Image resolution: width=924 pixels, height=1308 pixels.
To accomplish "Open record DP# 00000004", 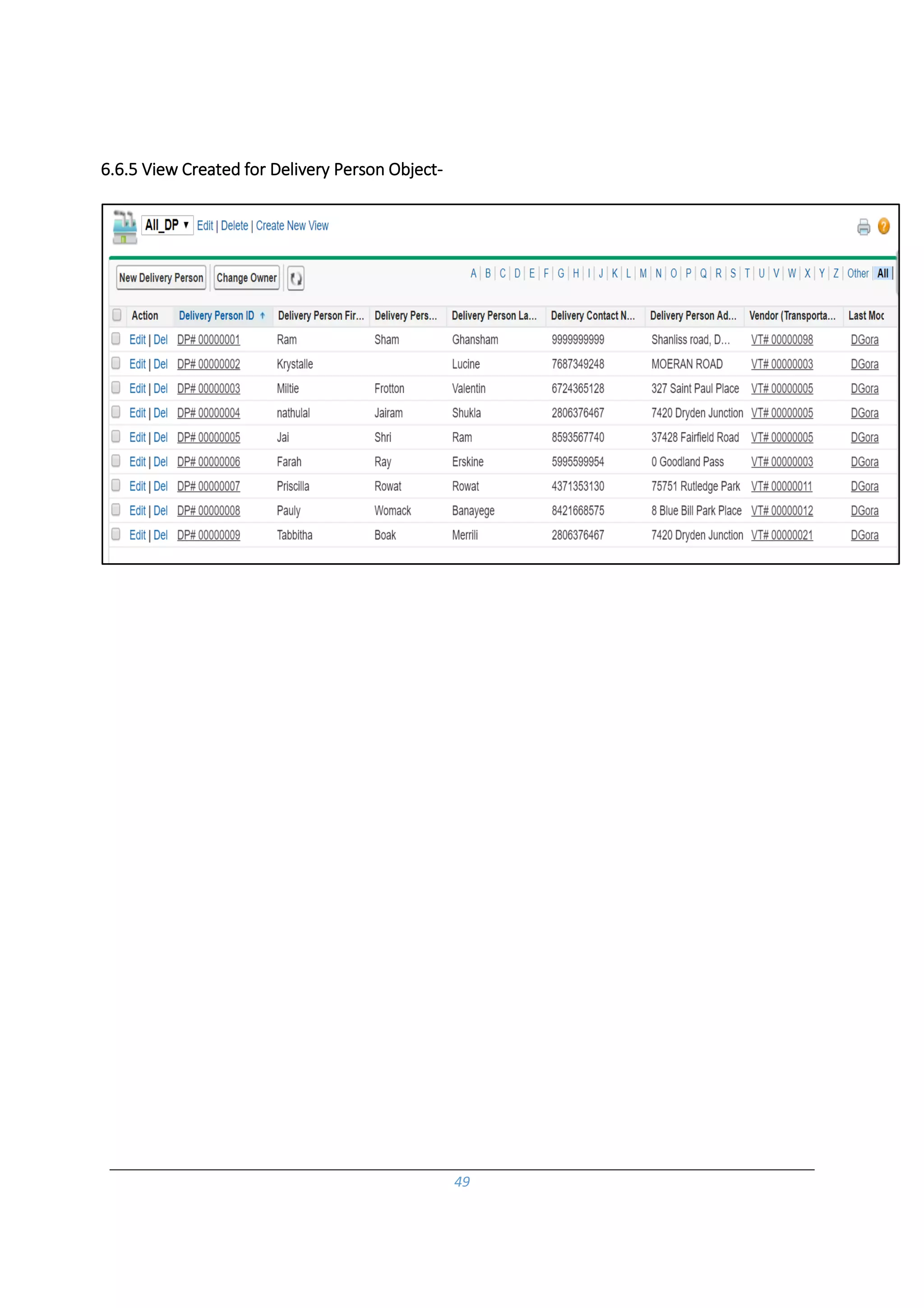I will (208, 413).
